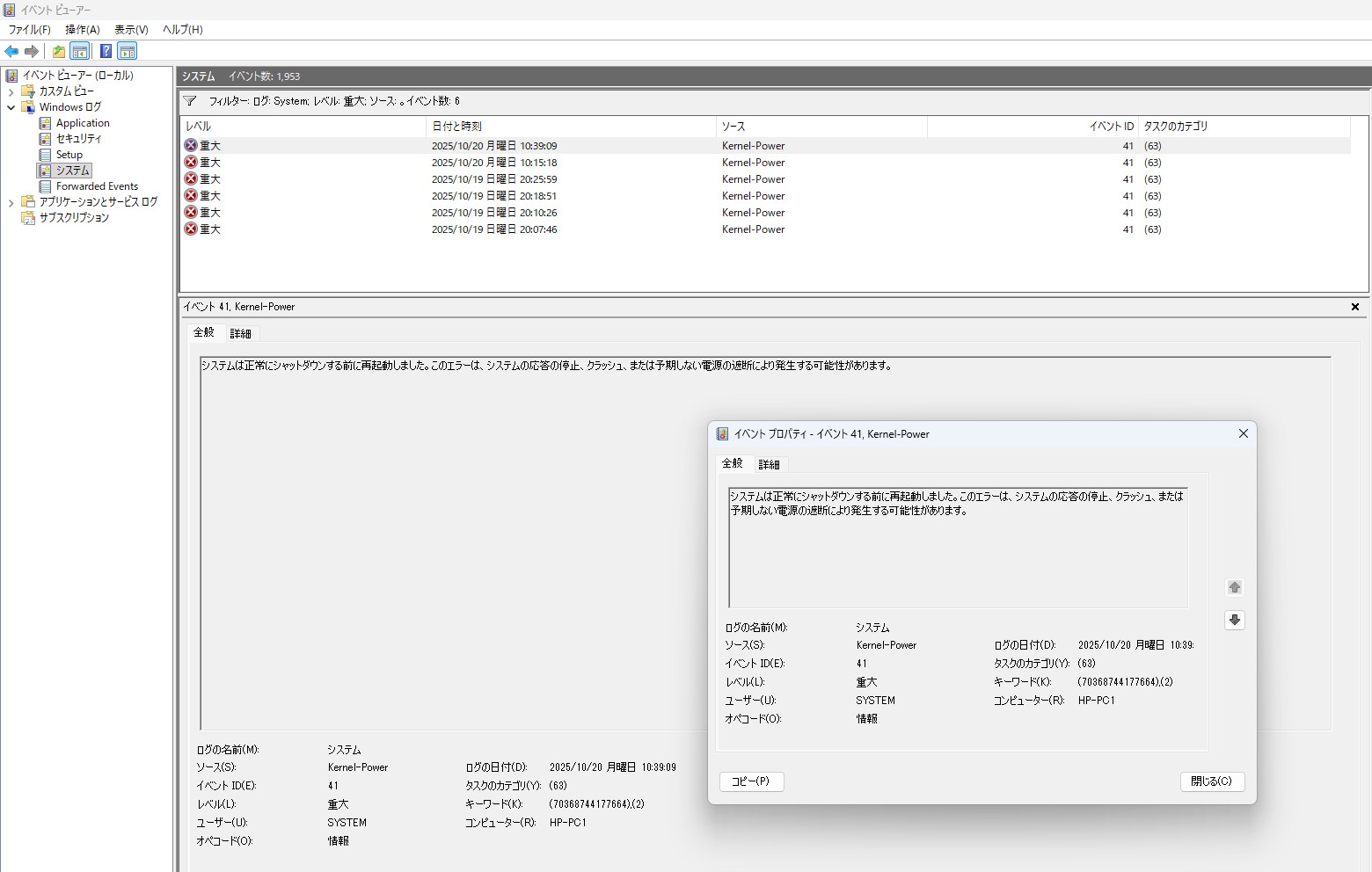Expand アプリケーションとサービス ログ node

click(11, 202)
